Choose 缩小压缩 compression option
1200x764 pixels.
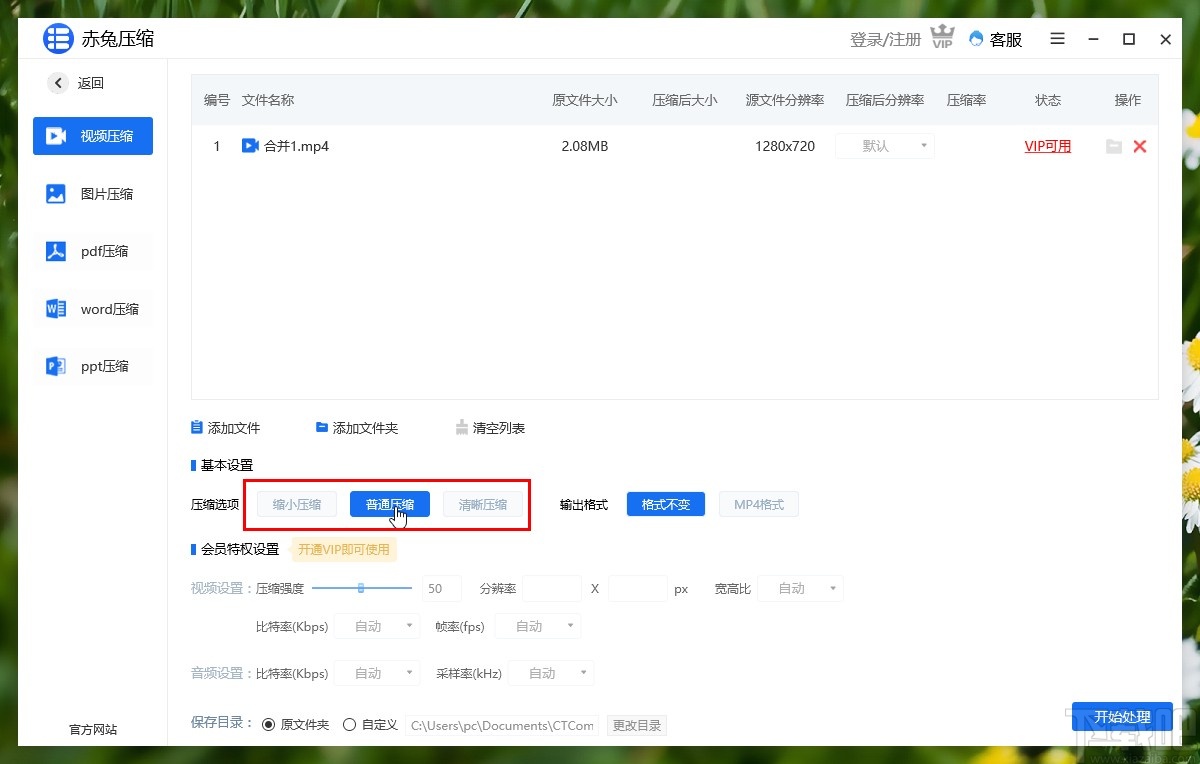point(297,504)
